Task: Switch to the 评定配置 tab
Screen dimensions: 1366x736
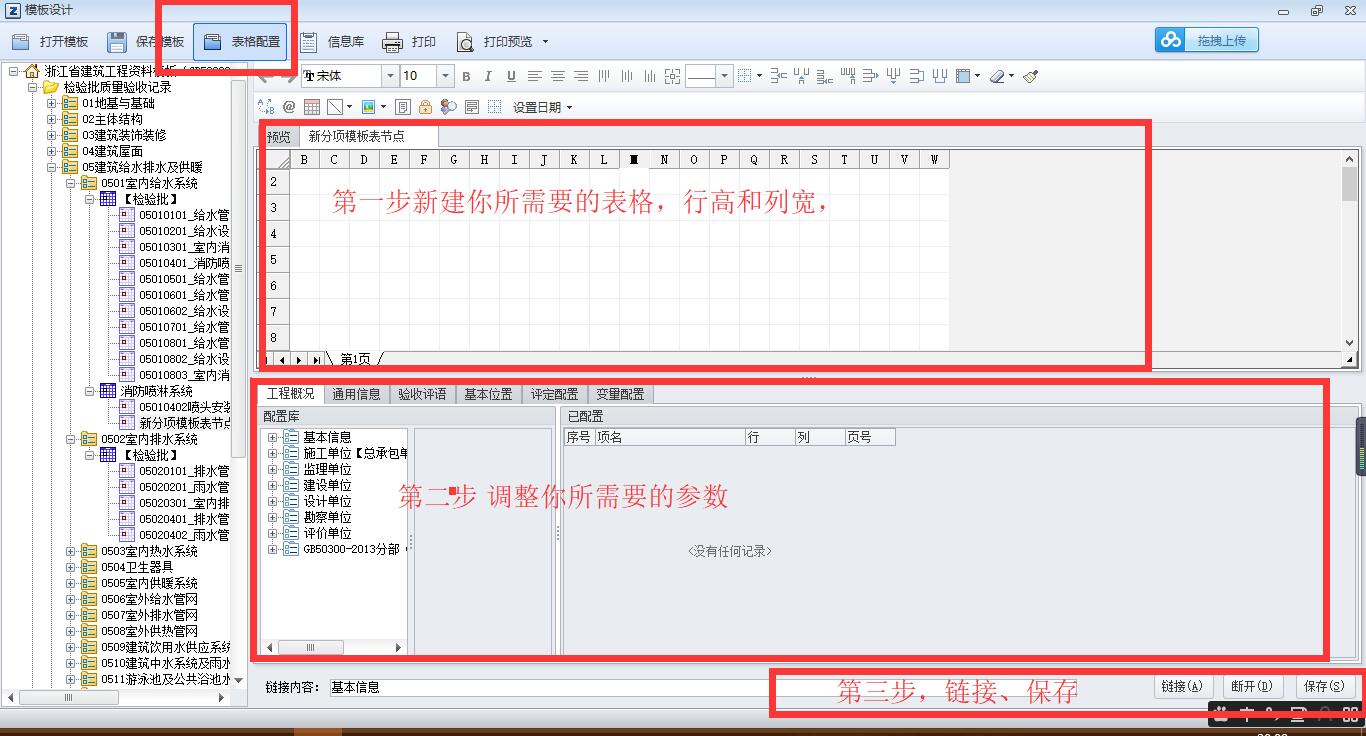Action: click(x=554, y=394)
